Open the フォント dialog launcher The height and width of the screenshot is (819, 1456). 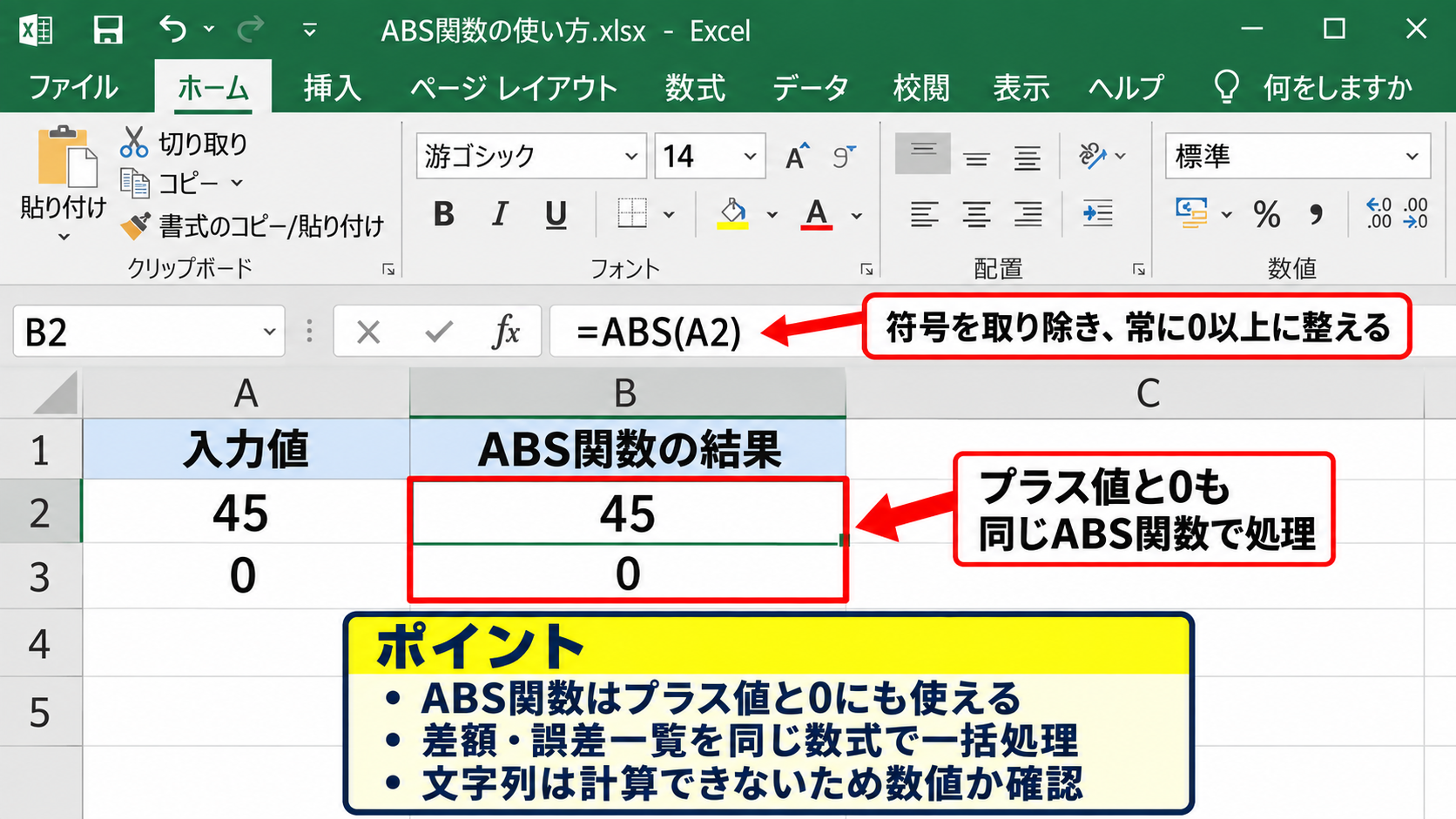pyautogui.click(x=866, y=269)
